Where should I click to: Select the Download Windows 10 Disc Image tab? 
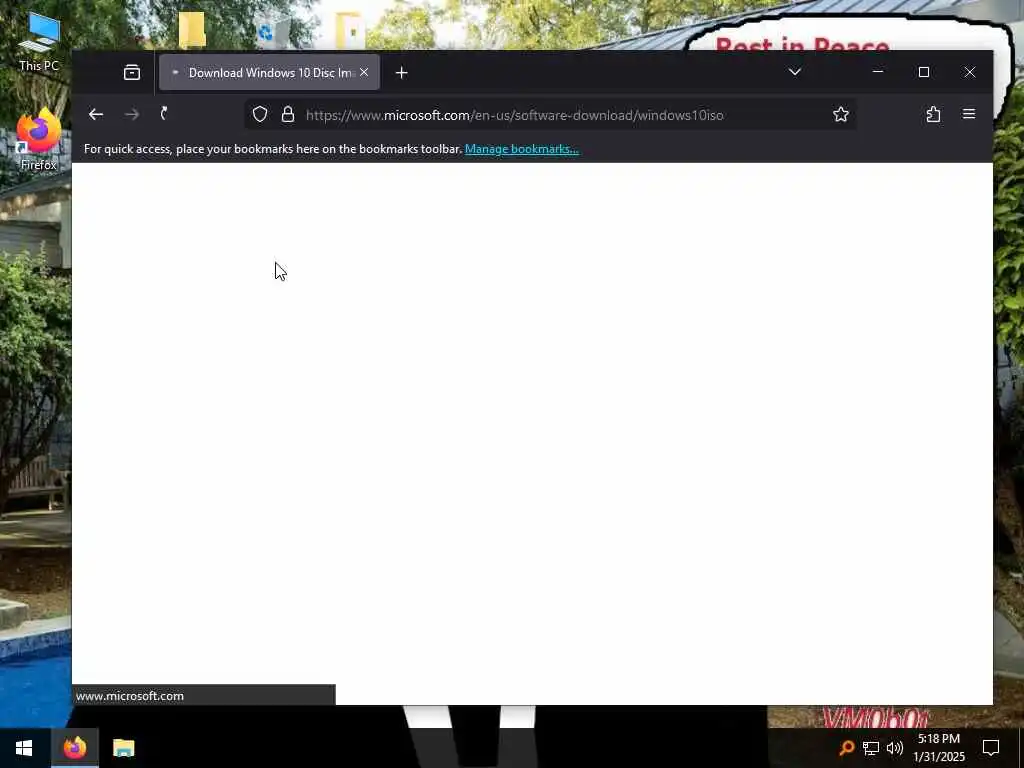(x=270, y=72)
